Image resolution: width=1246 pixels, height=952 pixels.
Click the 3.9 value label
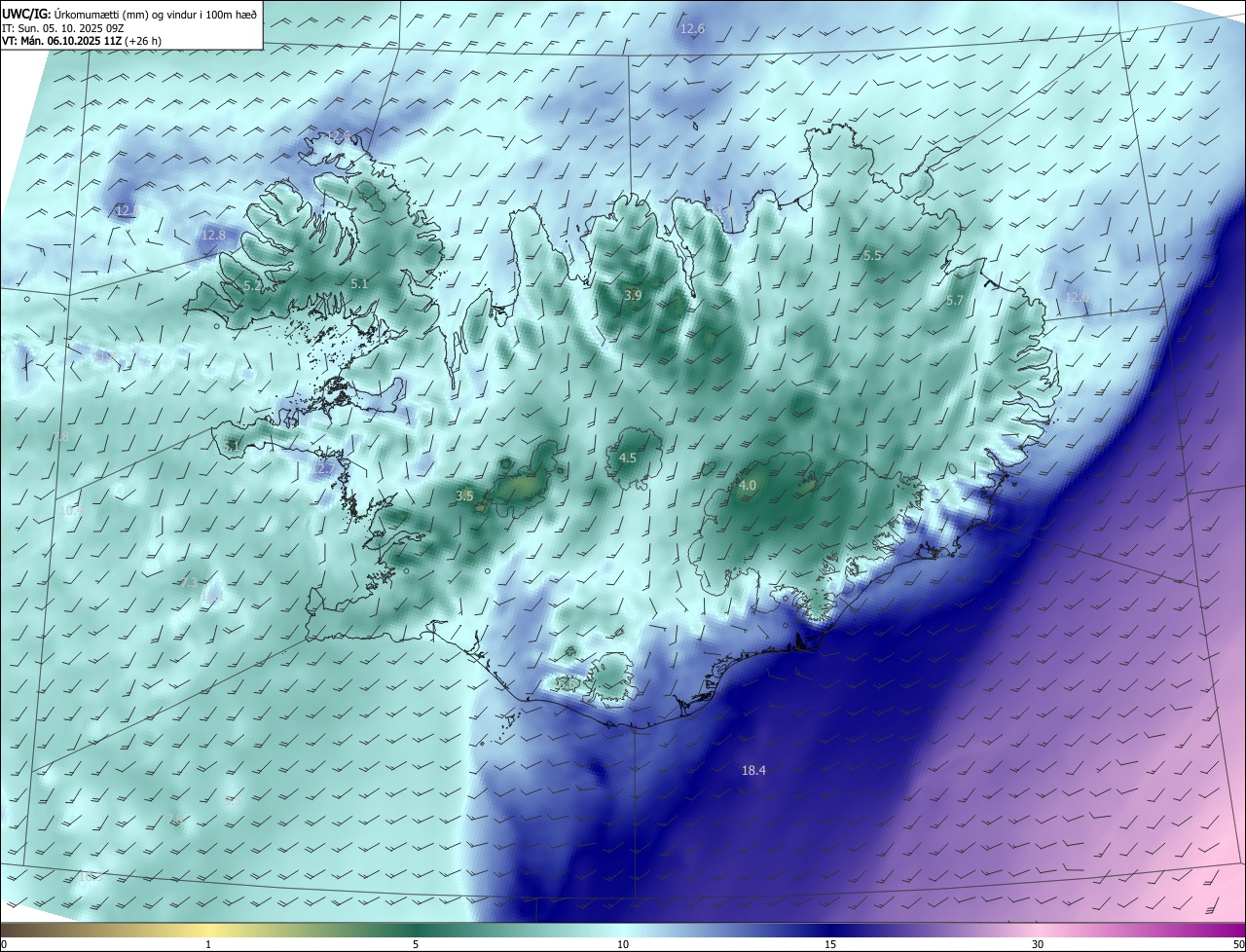(x=633, y=295)
